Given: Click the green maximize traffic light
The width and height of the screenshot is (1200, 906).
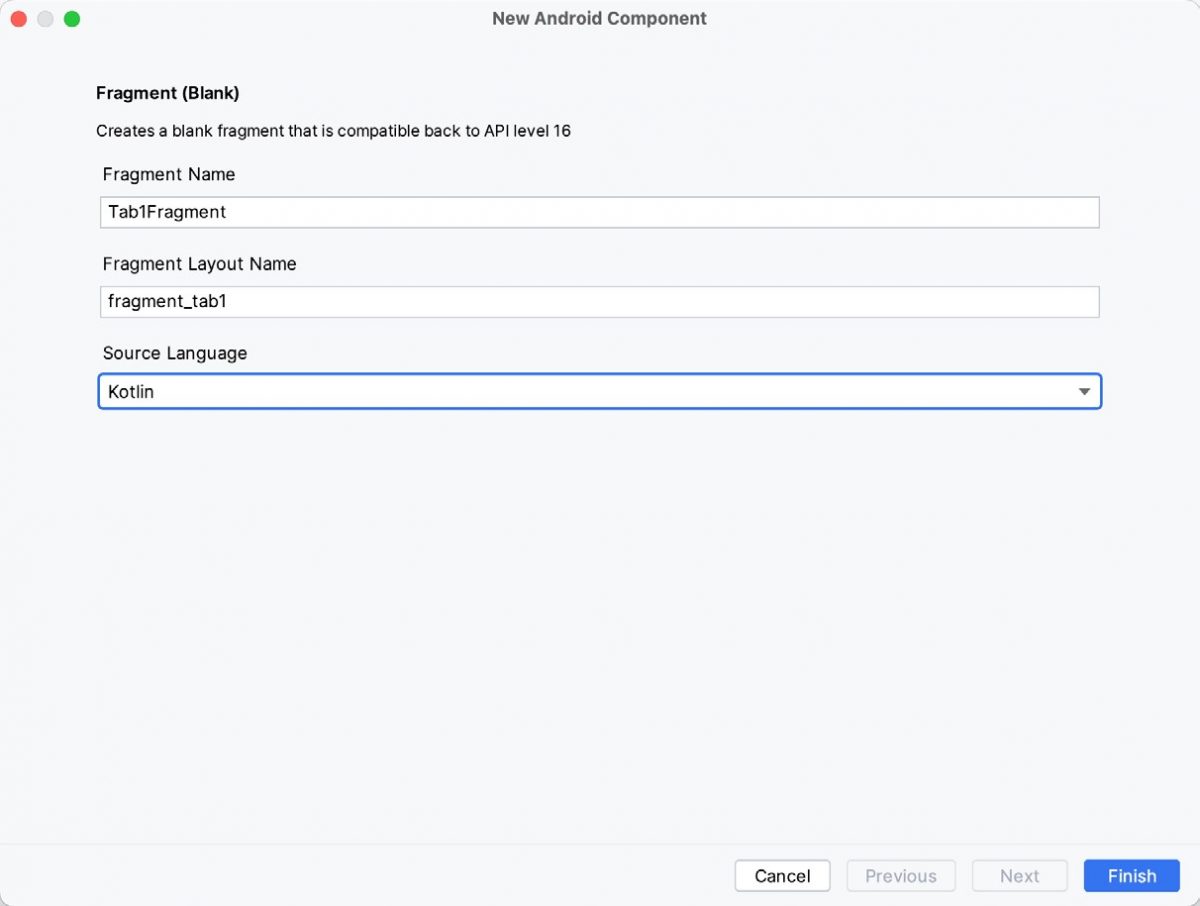Looking at the screenshot, I should 71,18.
